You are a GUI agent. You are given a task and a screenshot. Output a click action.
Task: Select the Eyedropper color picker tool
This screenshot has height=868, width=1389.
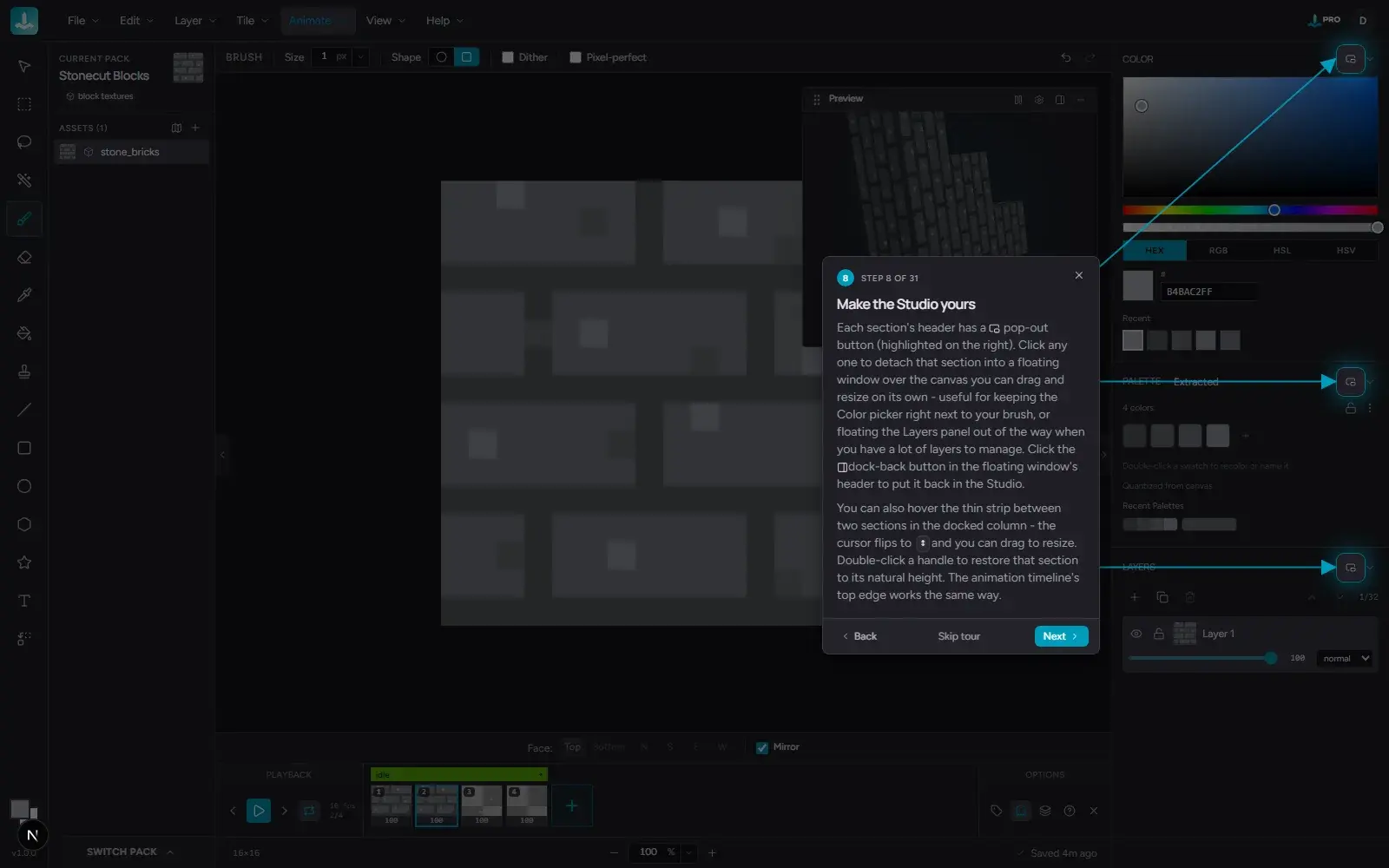click(24, 295)
